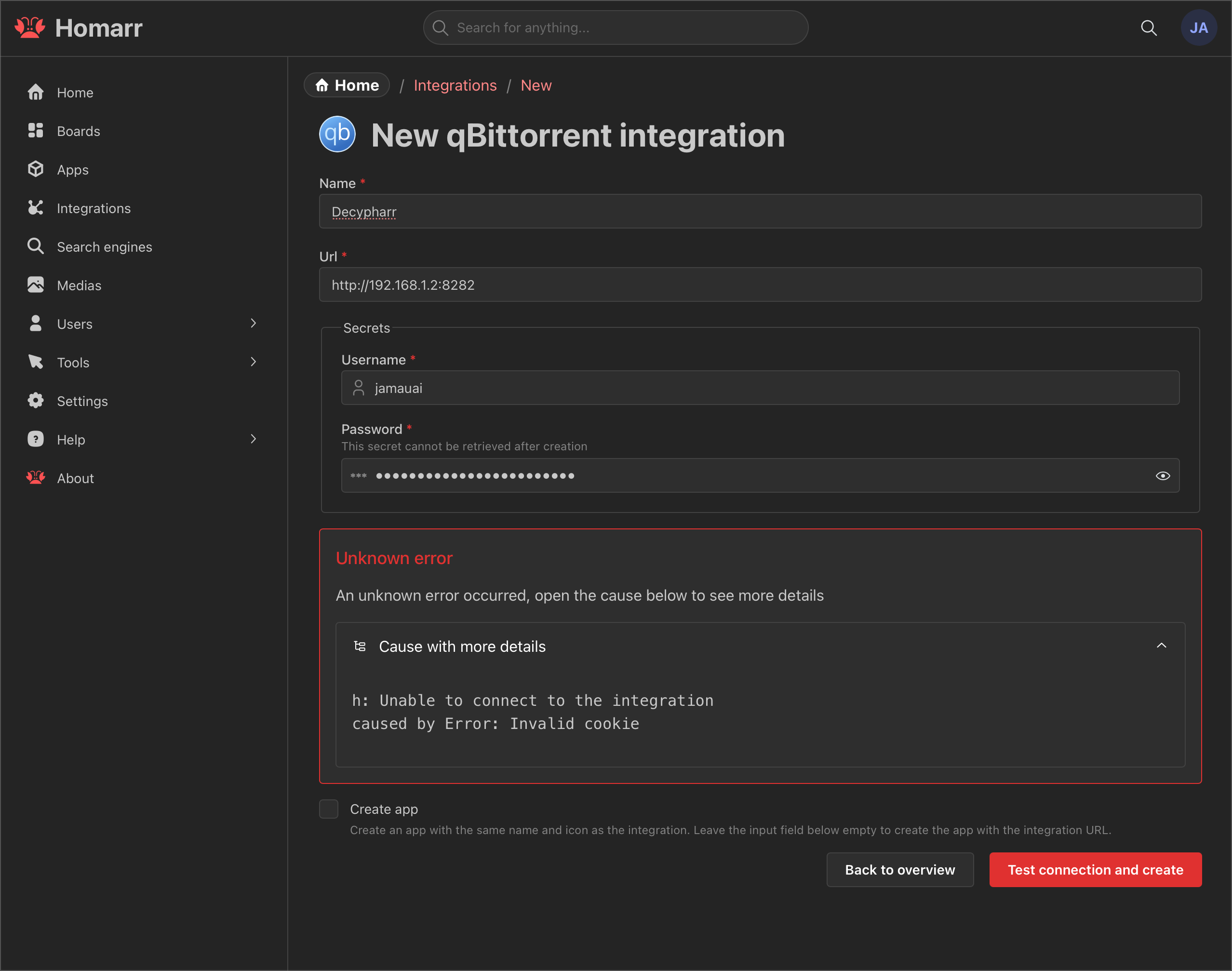Click the Back to overview button
The image size is (1232, 971).
pos(899,869)
